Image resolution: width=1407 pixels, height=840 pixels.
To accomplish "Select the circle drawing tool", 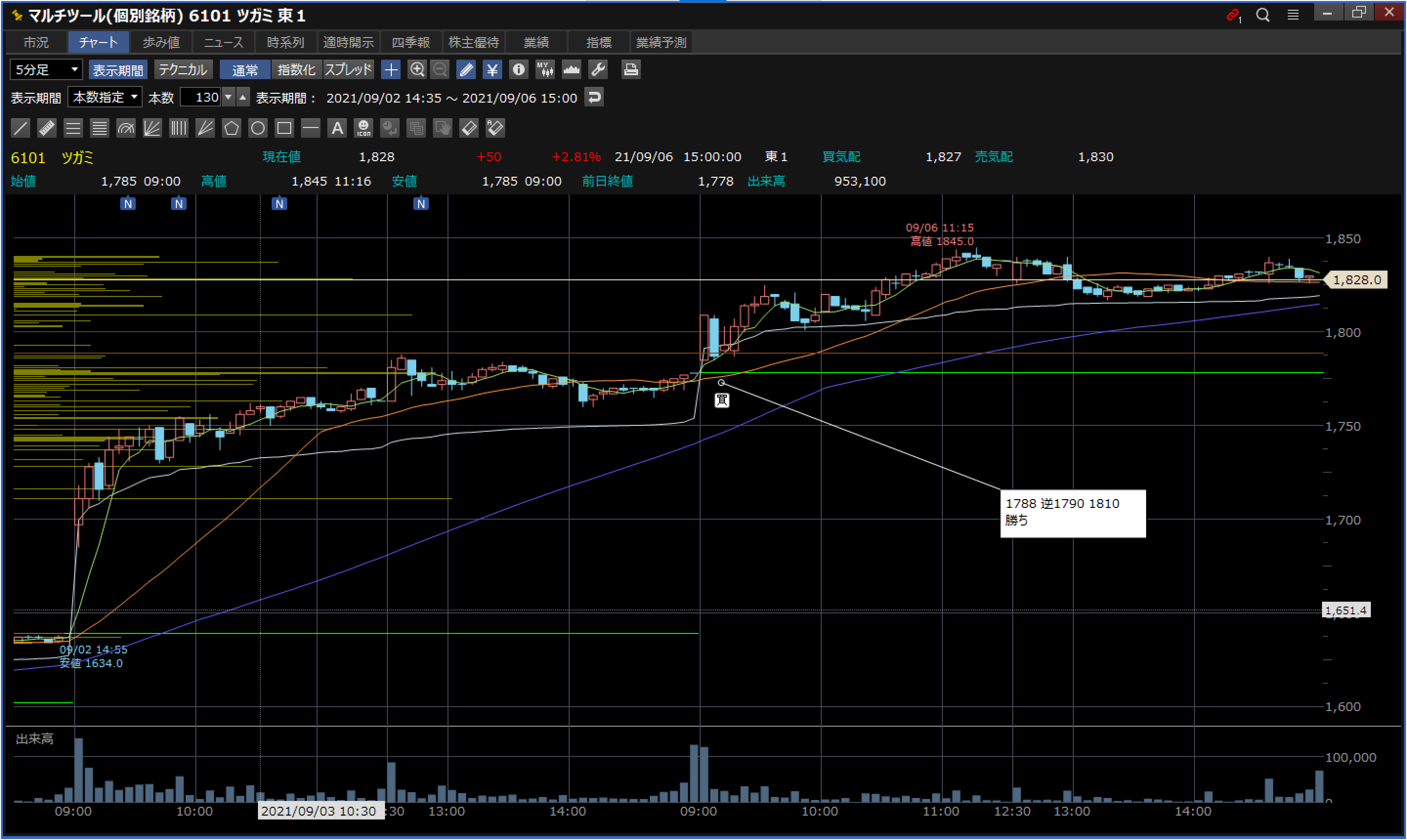I will pyautogui.click(x=257, y=128).
